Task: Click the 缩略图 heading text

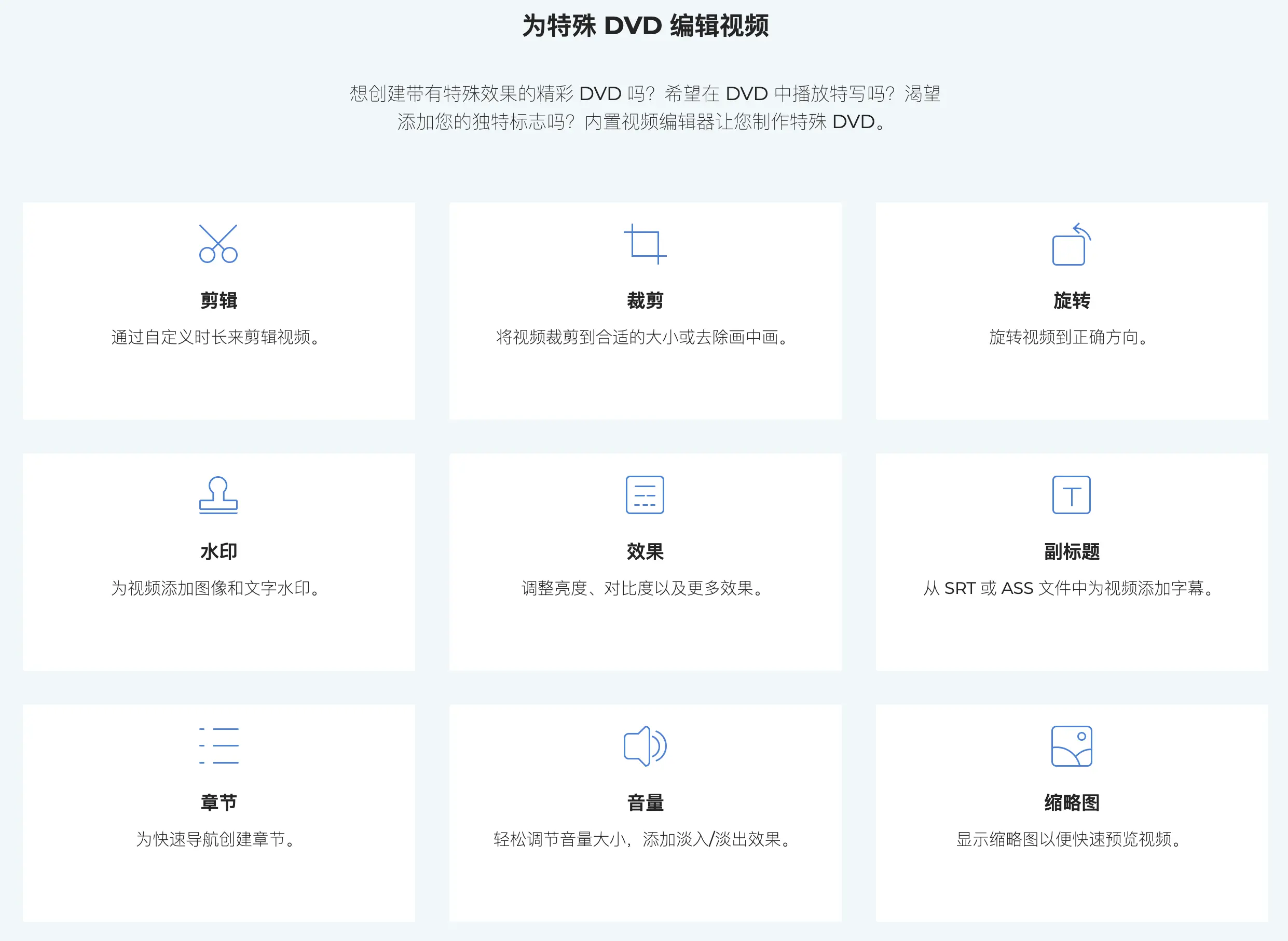Action: click(1071, 802)
